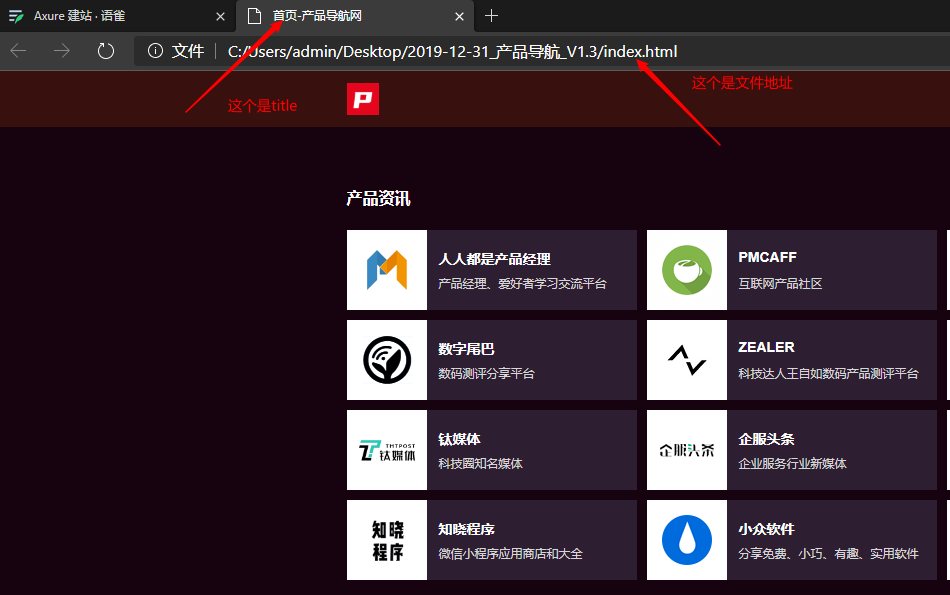Close the Axure 建站 · 语雀 tab
The height and width of the screenshot is (595, 950).
coord(221,17)
